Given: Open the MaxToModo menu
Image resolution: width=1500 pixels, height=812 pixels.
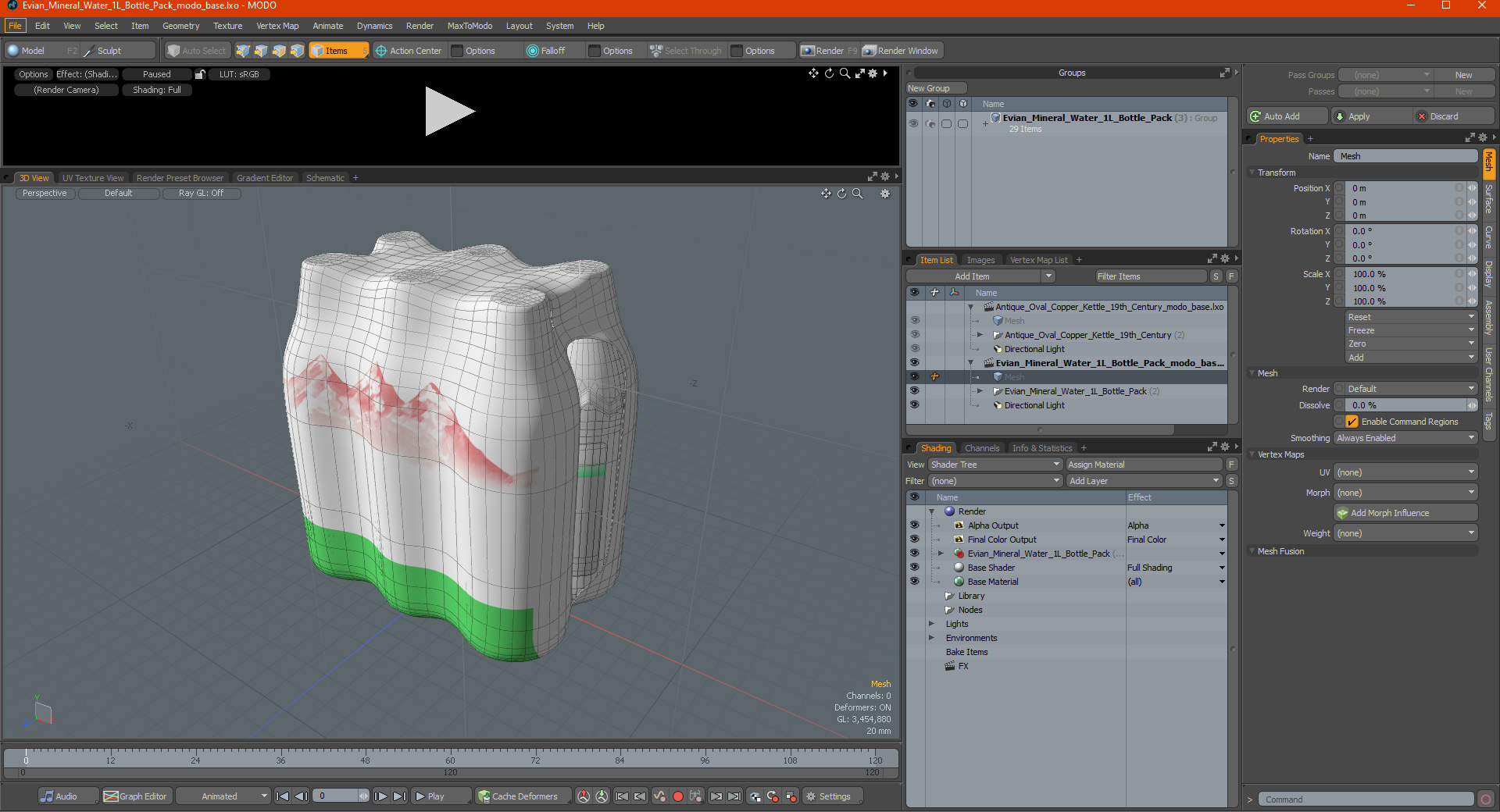Looking at the screenshot, I should (x=470, y=26).
